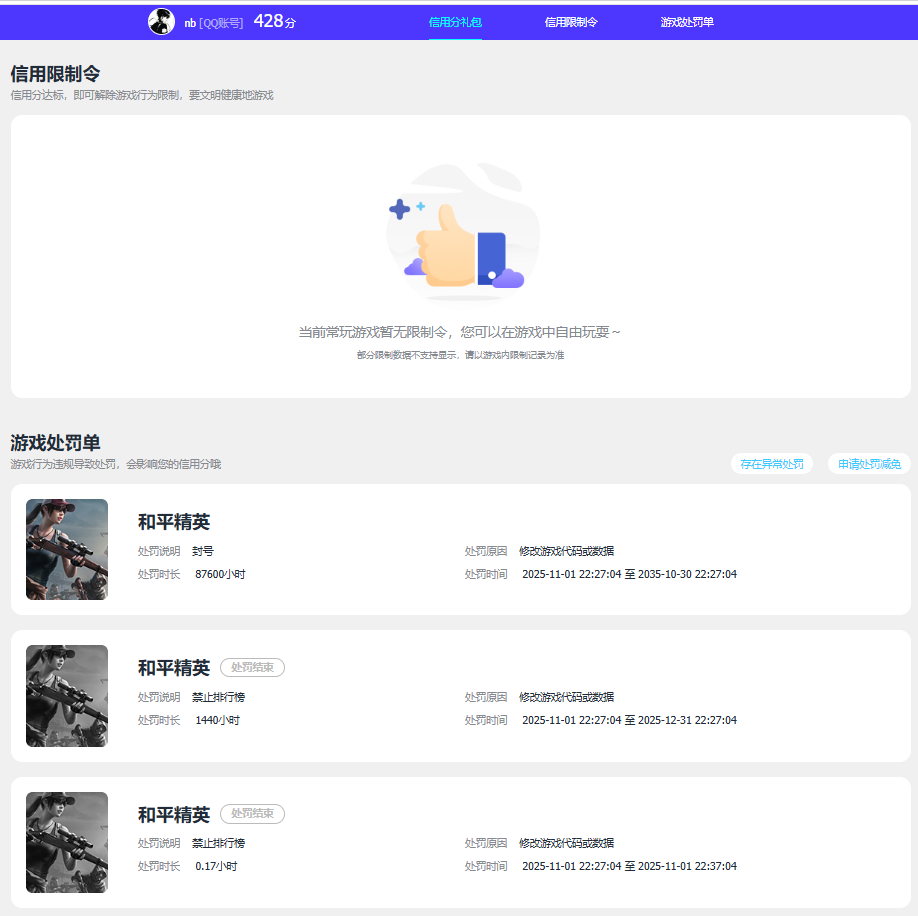
Task: Click the 信用限制令 section heading
Action: 55,74
